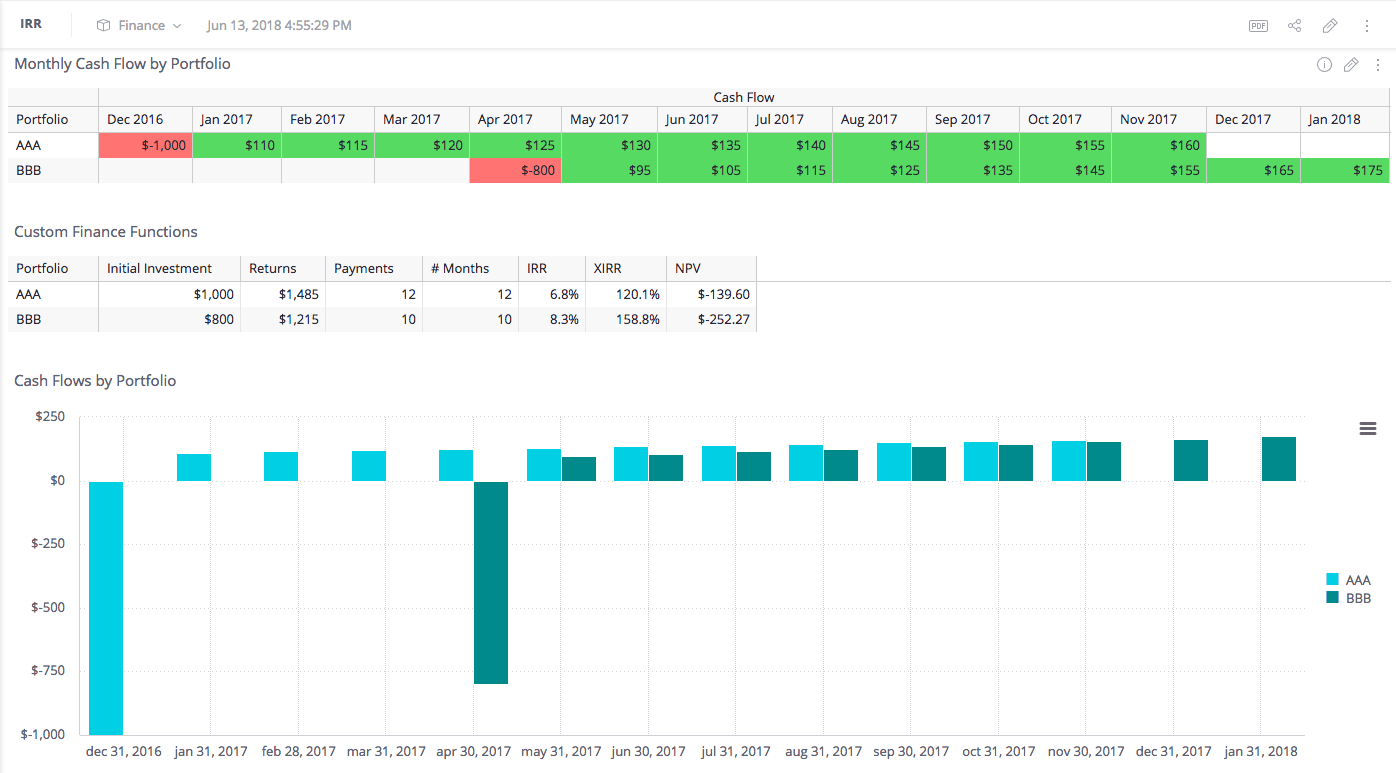Select the $160 cell for AAA
The height and width of the screenshot is (773, 1396).
click(x=1159, y=145)
